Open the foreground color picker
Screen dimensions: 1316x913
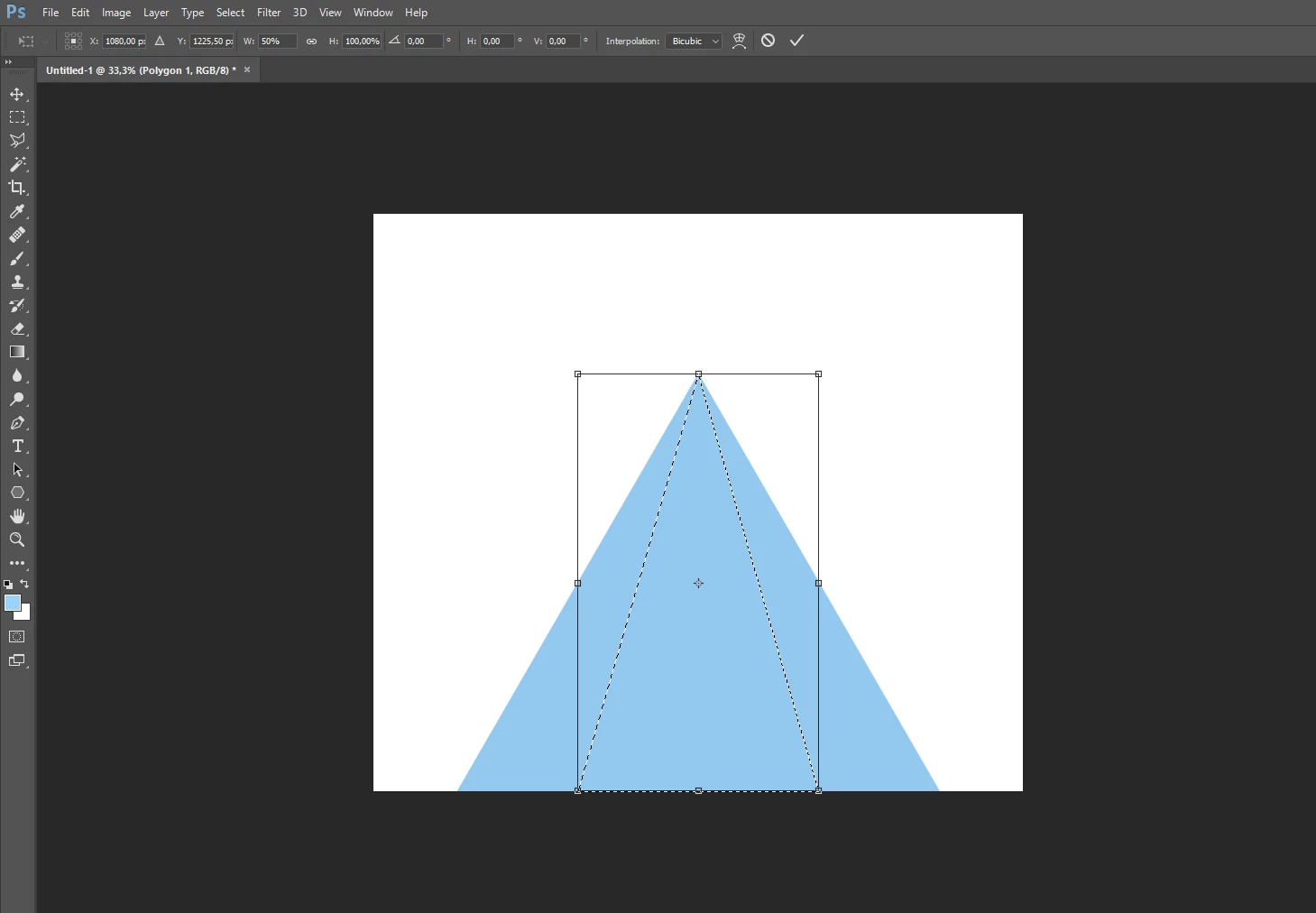[x=12, y=603]
